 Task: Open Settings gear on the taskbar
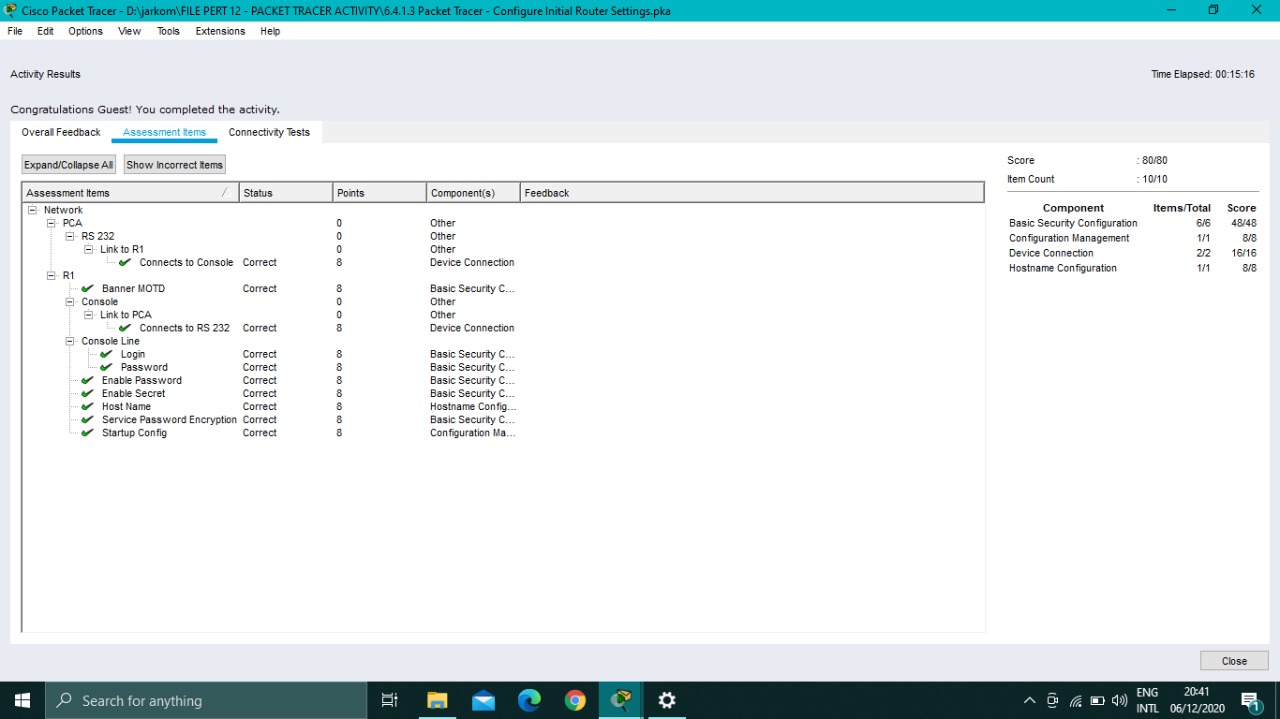click(x=667, y=700)
